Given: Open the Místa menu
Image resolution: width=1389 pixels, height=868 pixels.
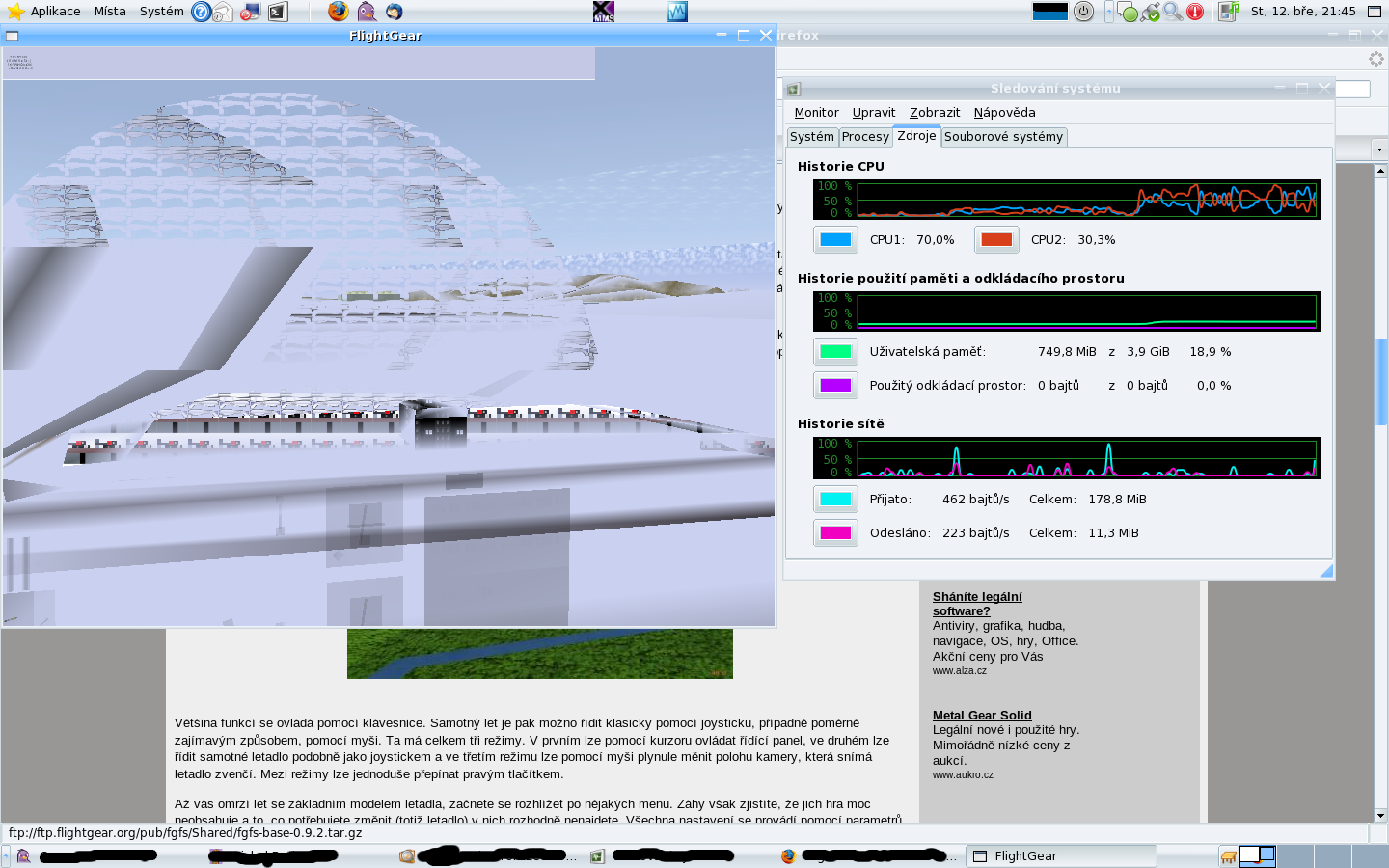Looking at the screenshot, I should [110, 12].
